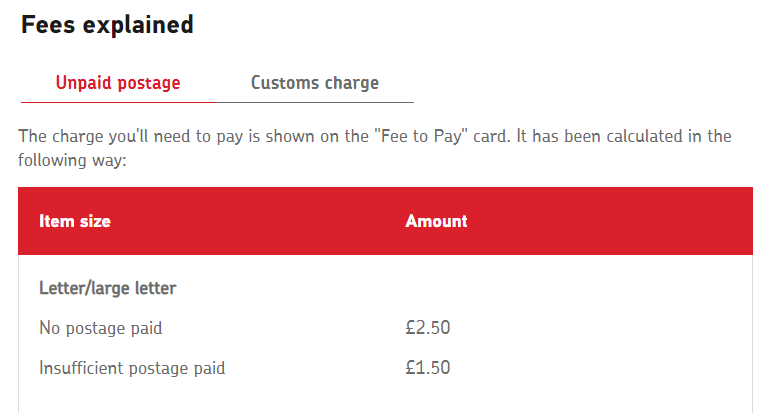Select the £1.50 fee amount
Viewport: 760px width, 413px height.
pos(428,368)
